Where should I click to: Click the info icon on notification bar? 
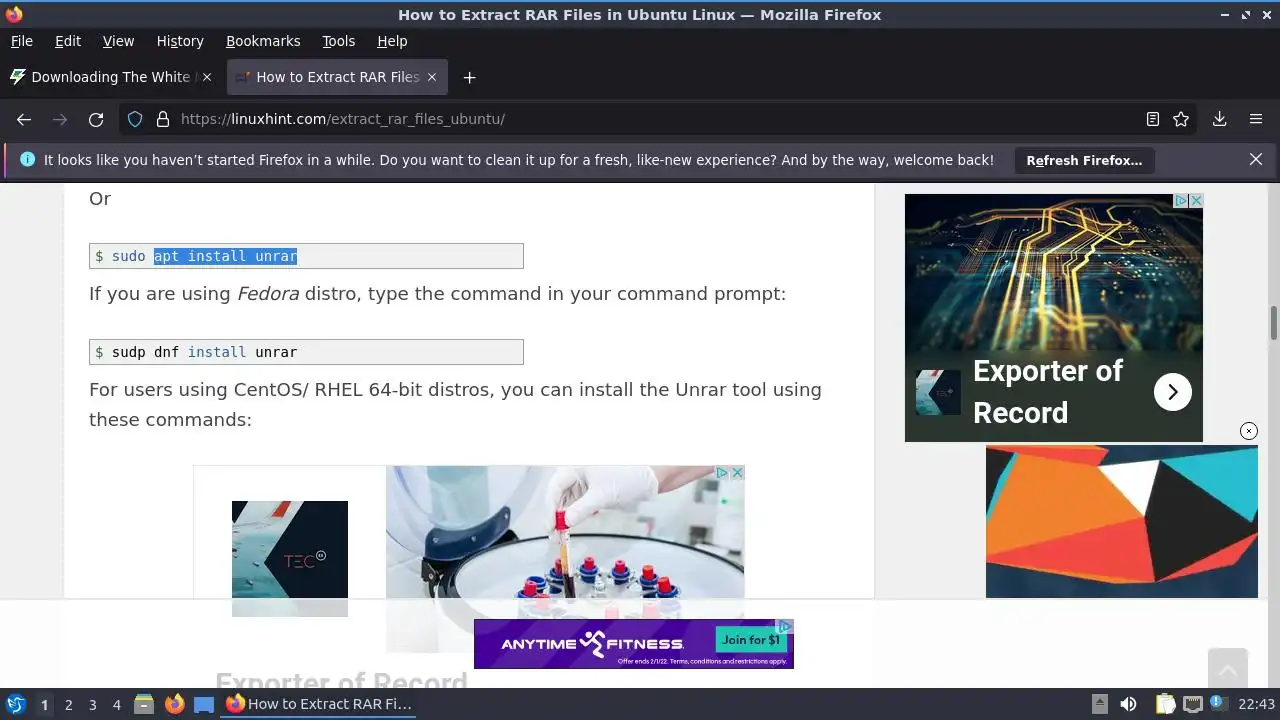point(27,159)
